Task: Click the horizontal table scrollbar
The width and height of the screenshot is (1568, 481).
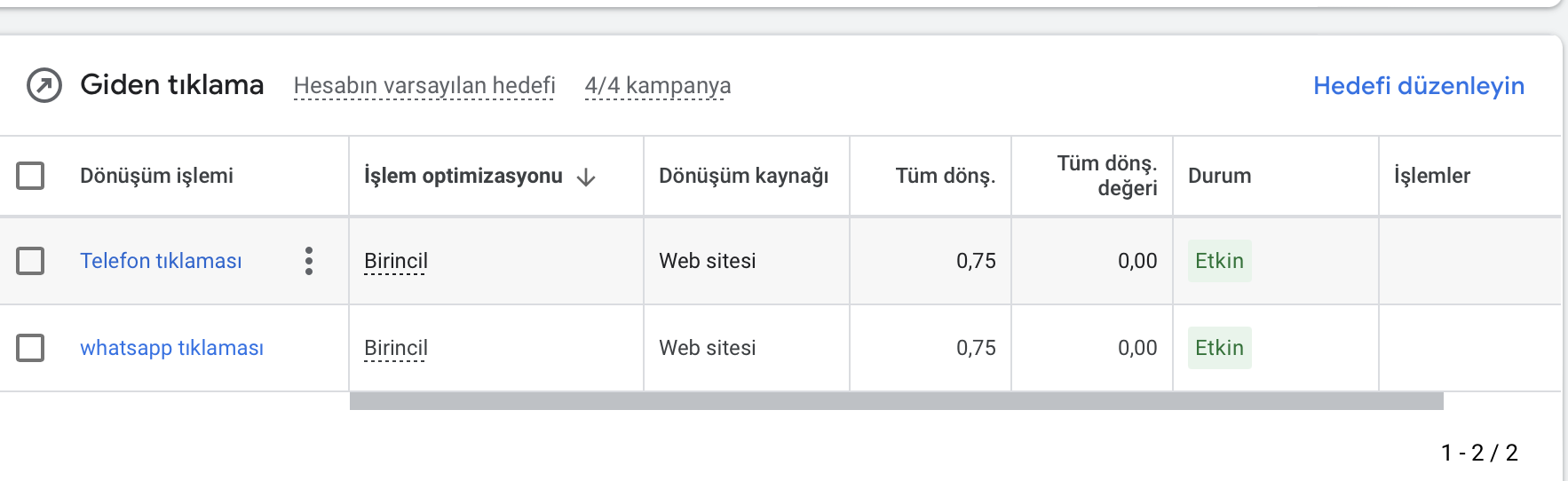Action: click(x=897, y=401)
